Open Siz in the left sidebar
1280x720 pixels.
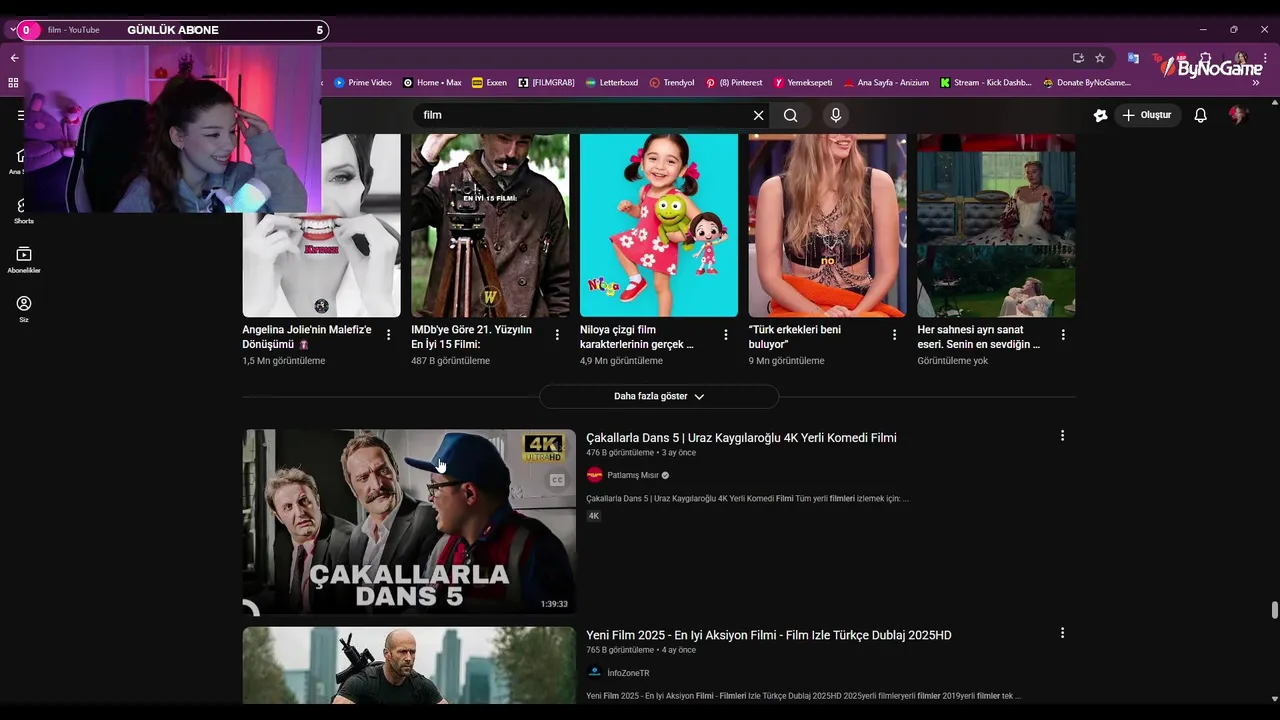24,309
